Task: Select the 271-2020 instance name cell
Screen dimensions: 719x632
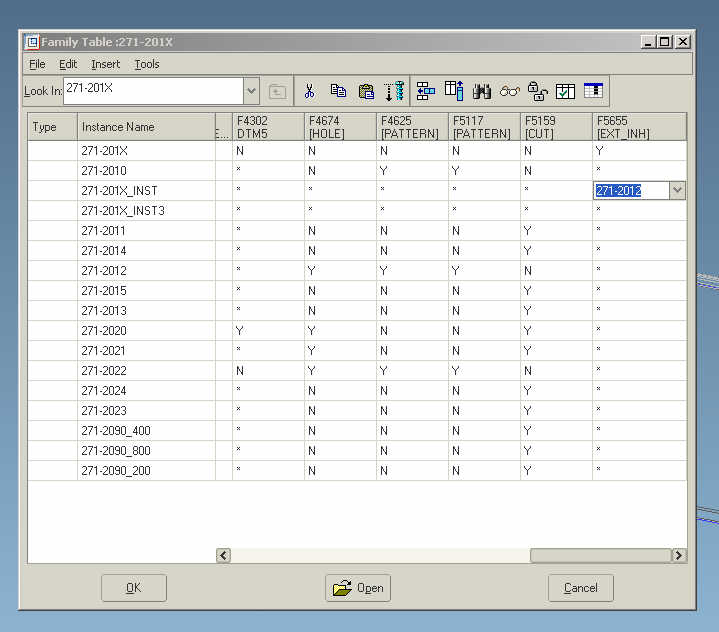Action: click(x=146, y=331)
